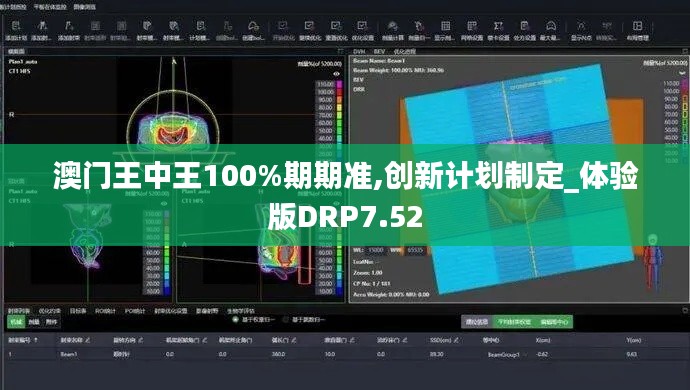This screenshot has width=690, height=390.
Task: Click the 剂量计算 (dose calculation) toolbar icon
Action: tap(393, 30)
